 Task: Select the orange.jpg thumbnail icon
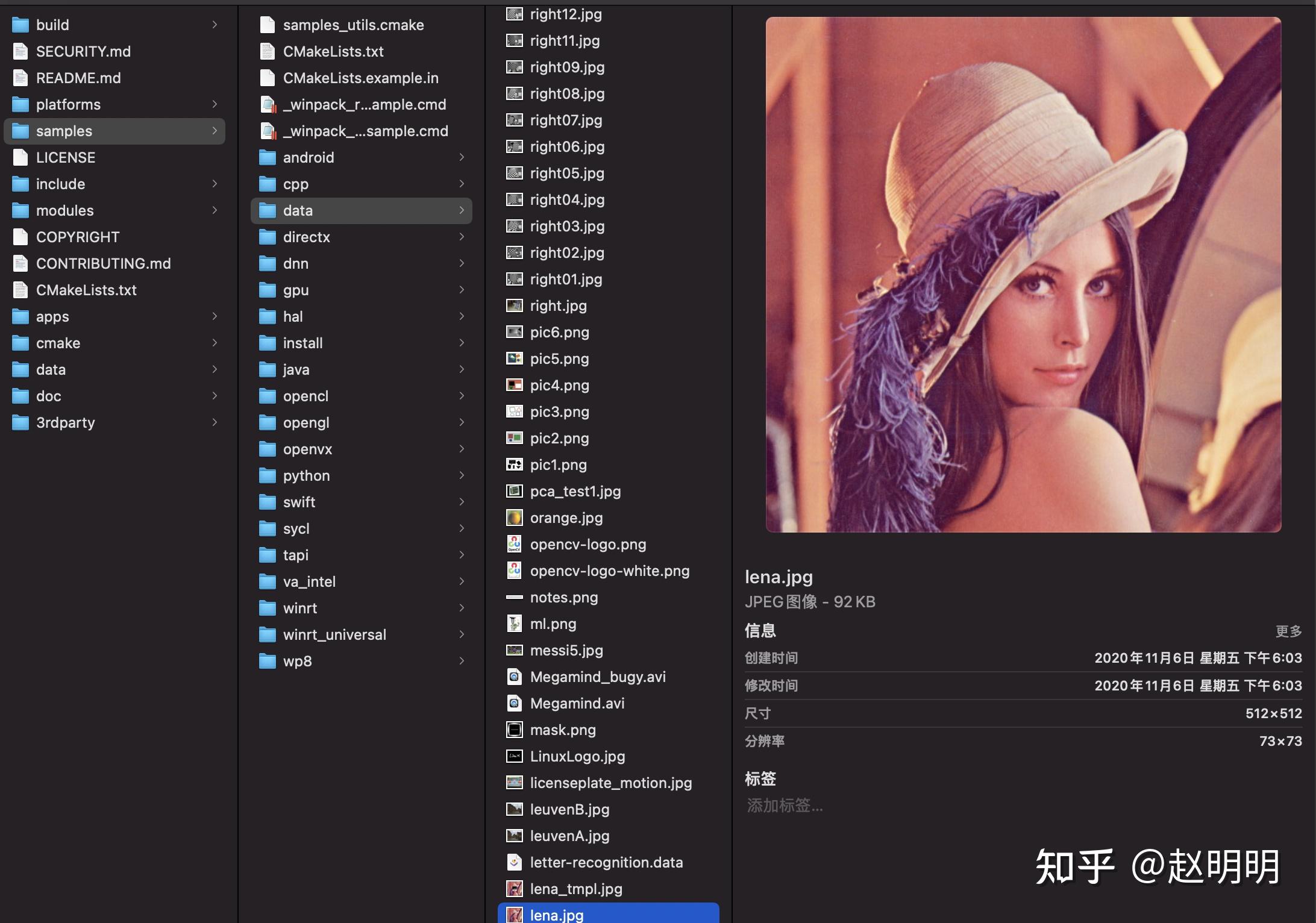514,518
